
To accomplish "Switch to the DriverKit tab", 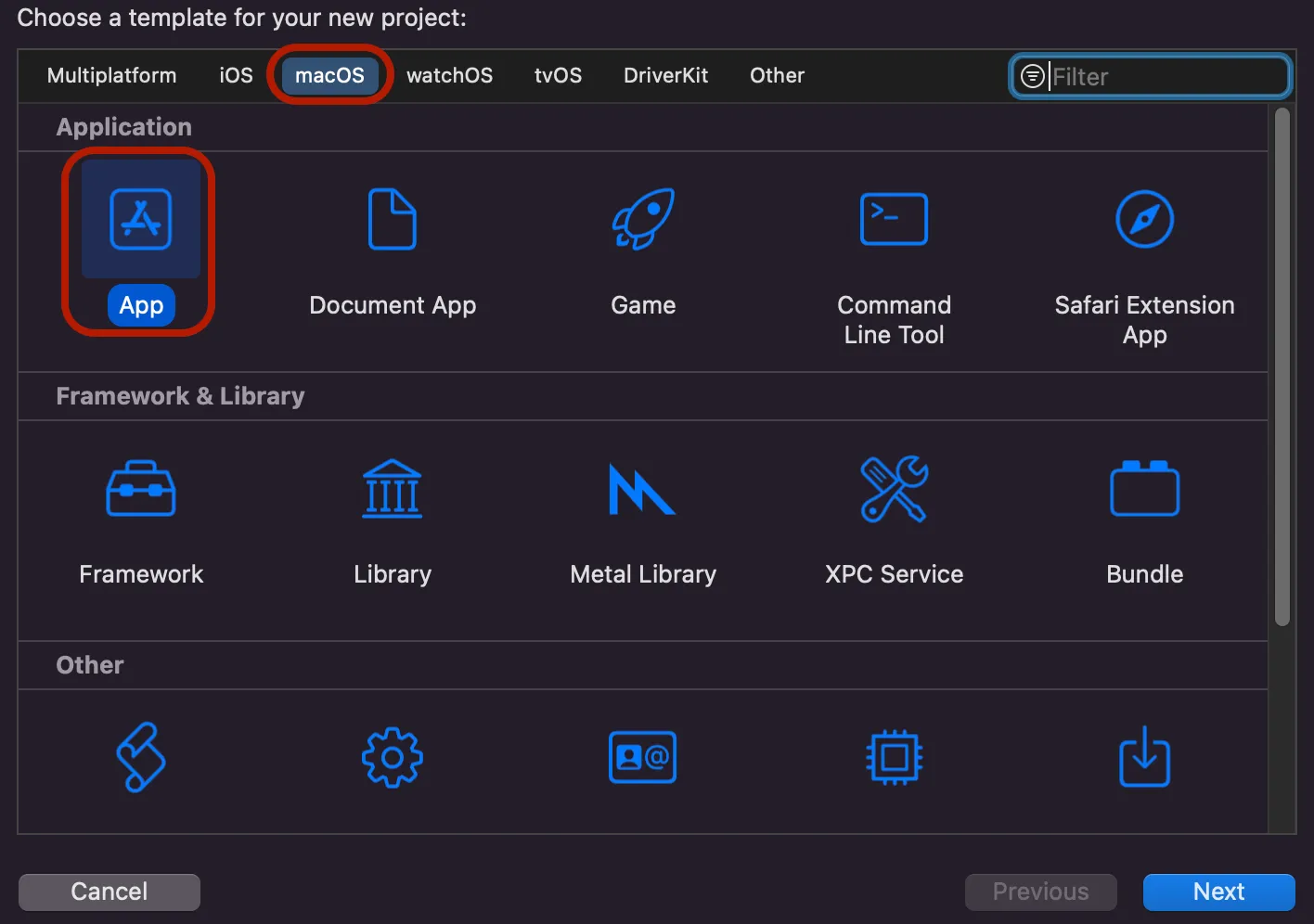I will (665, 76).
